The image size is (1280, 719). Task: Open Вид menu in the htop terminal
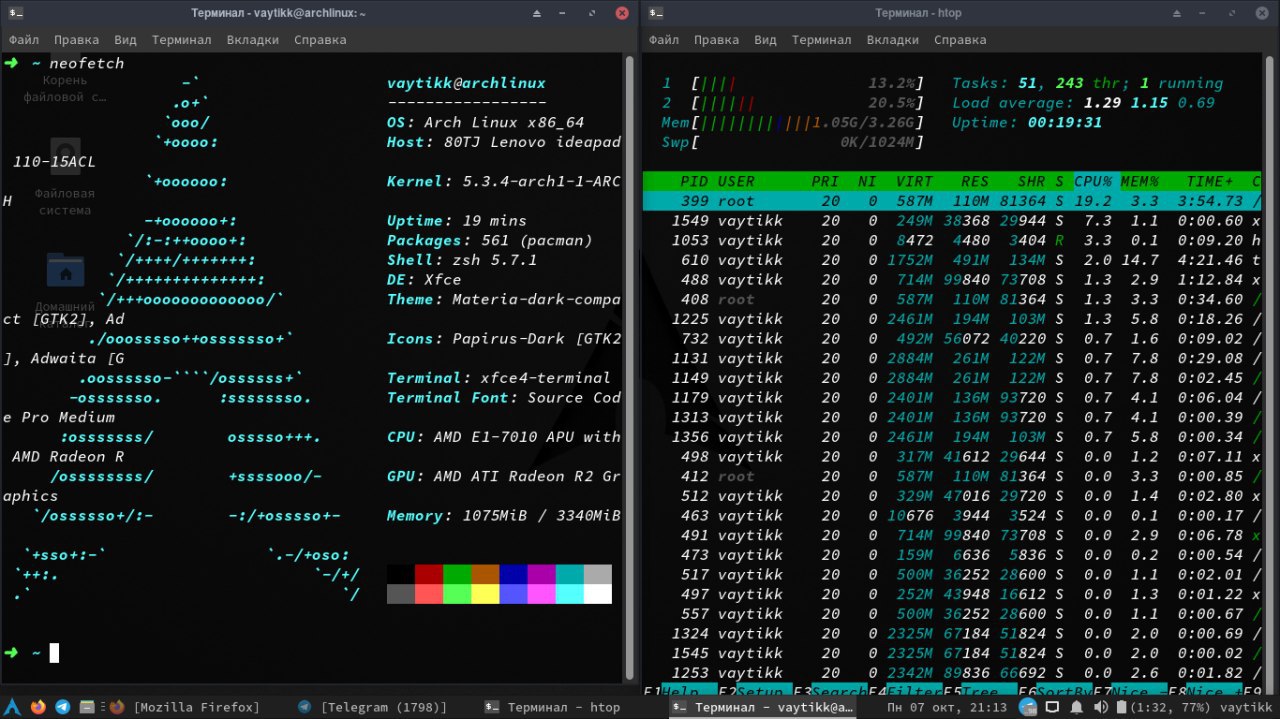(x=765, y=40)
